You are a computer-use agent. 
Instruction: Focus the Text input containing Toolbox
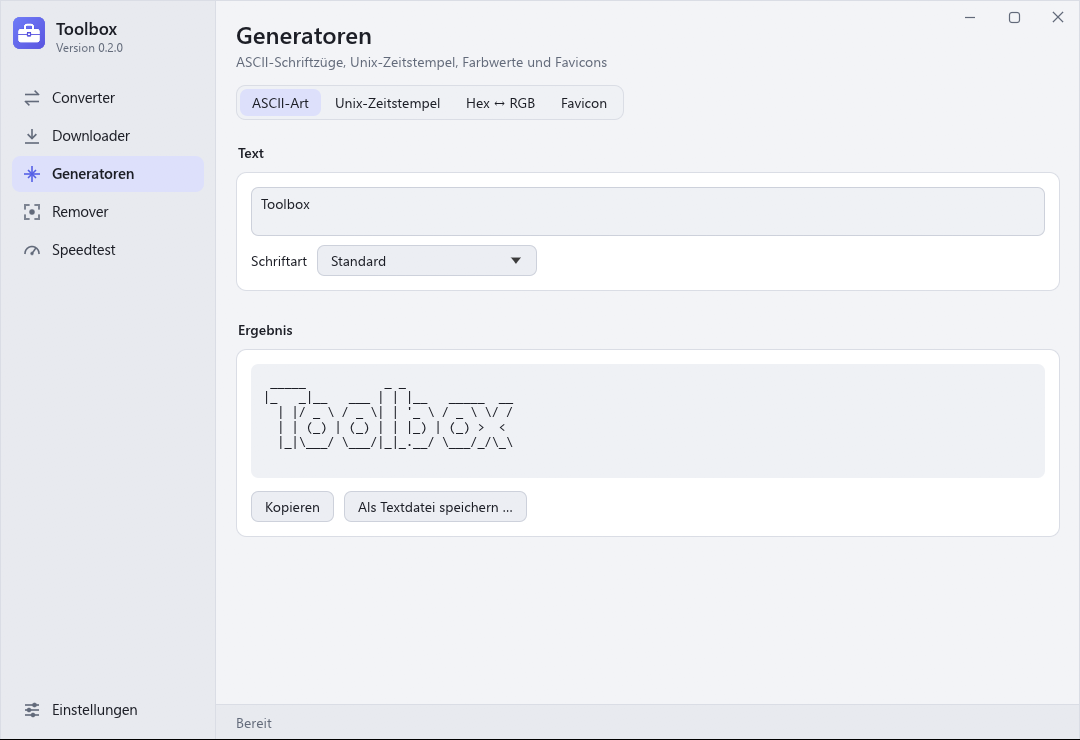click(x=647, y=212)
